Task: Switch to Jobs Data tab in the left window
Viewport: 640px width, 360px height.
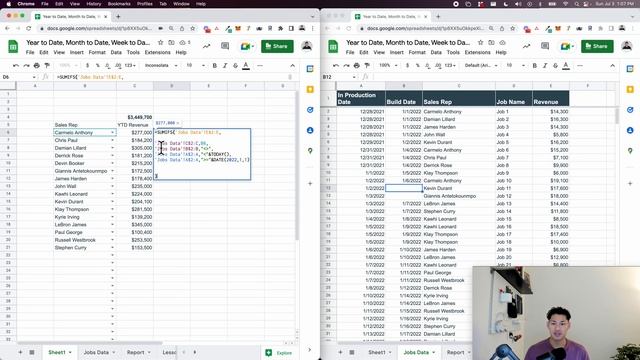Action: point(100,352)
